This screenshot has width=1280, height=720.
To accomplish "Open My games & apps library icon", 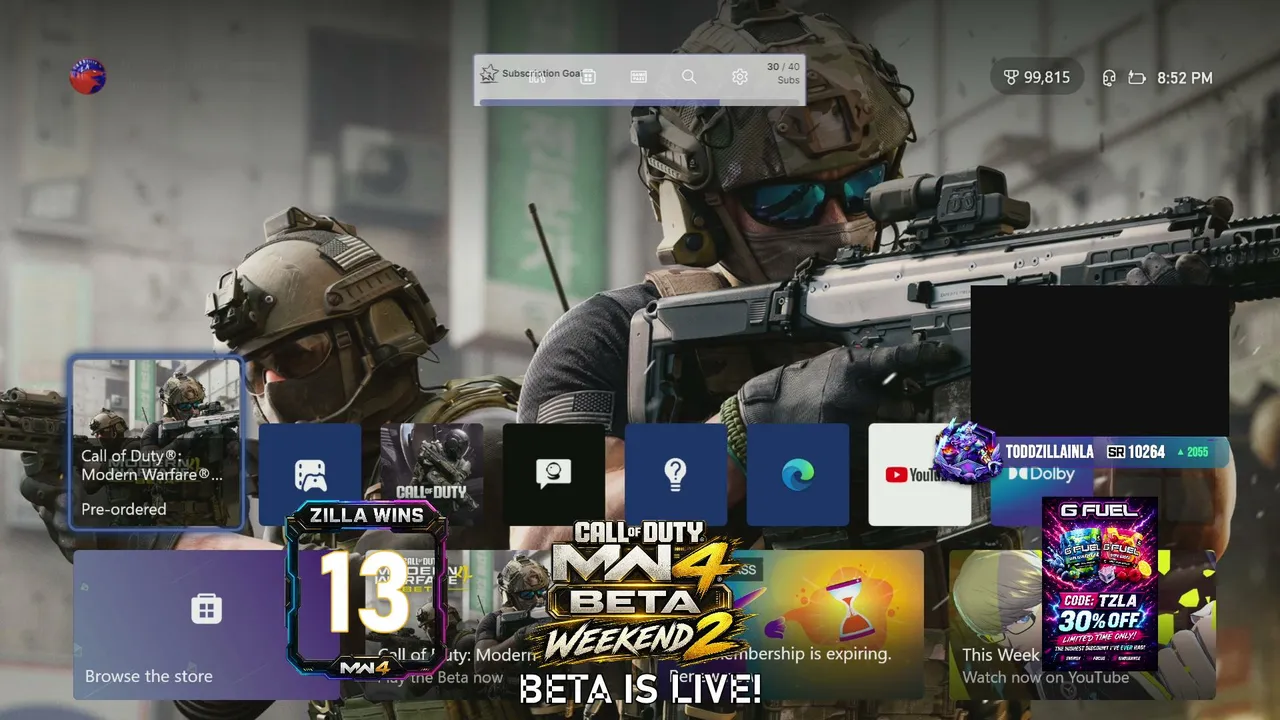I will (x=538, y=77).
